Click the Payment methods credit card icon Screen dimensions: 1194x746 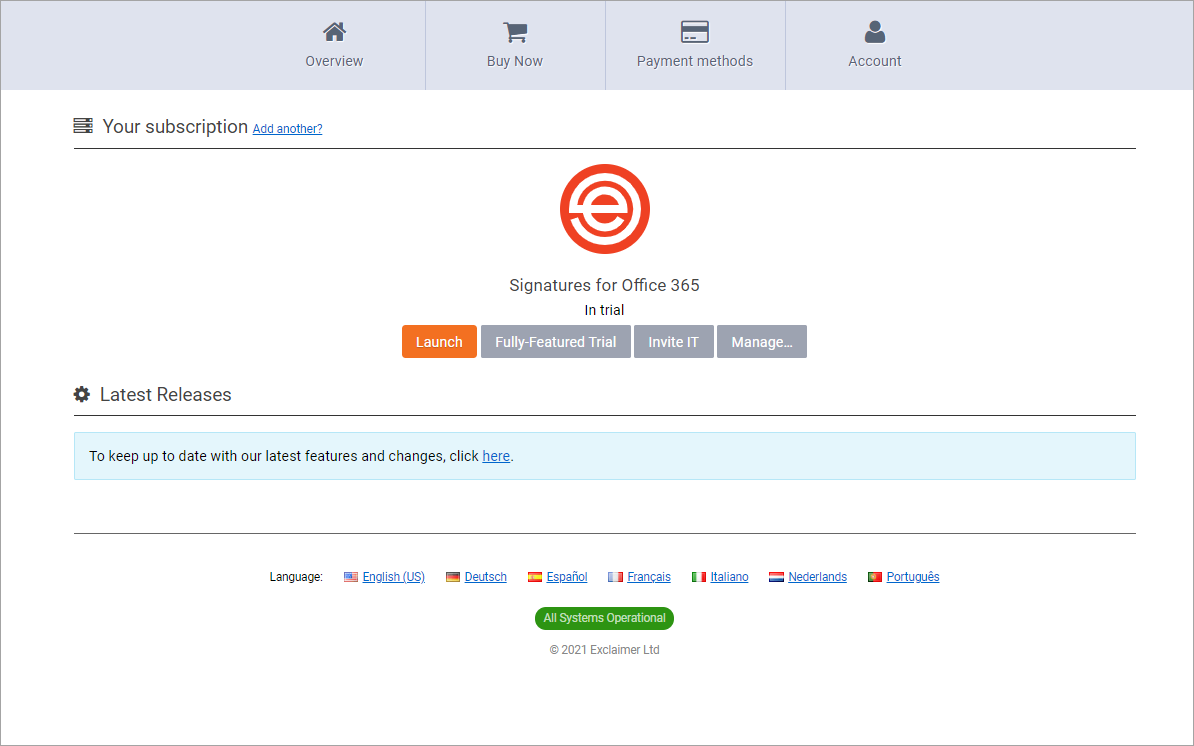pyautogui.click(x=694, y=32)
